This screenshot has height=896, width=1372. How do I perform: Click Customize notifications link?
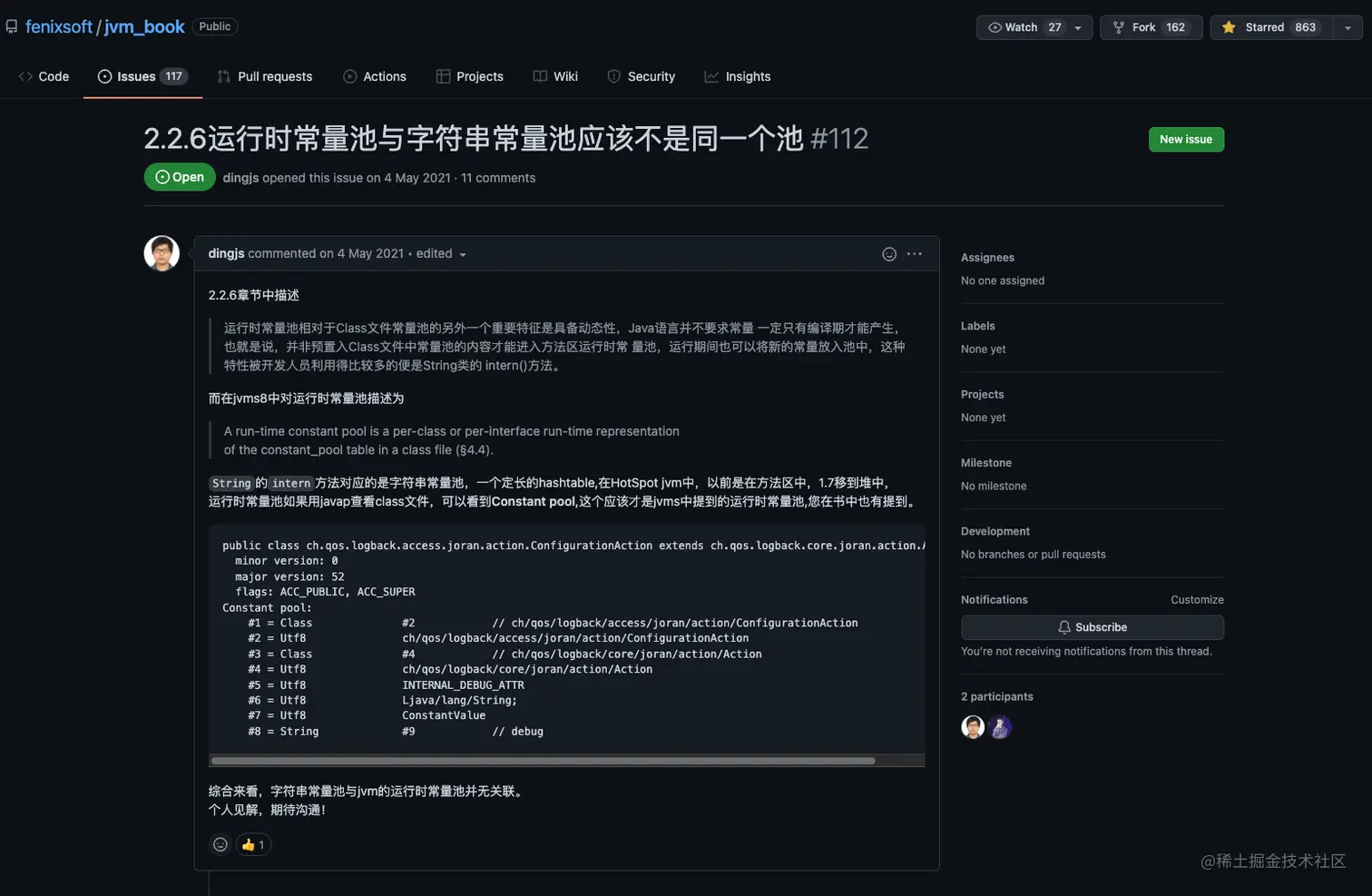(x=1197, y=600)
